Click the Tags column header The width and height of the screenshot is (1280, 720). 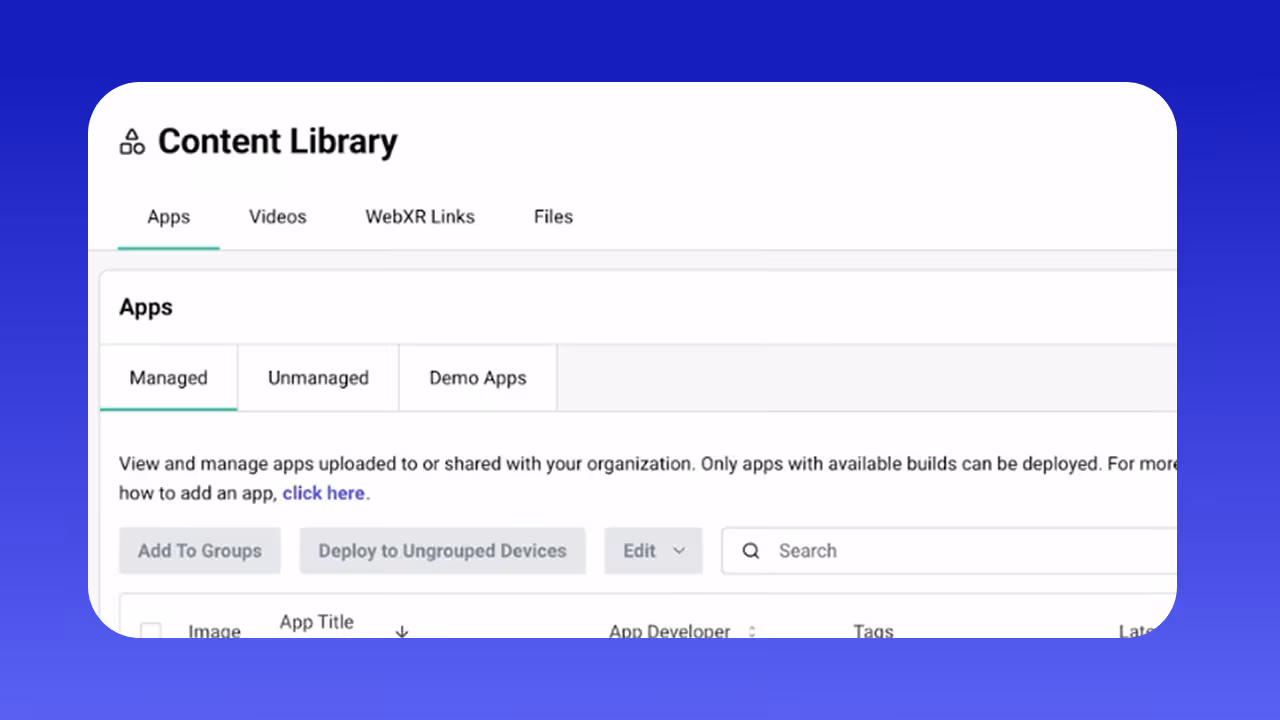tap(873, 631)
